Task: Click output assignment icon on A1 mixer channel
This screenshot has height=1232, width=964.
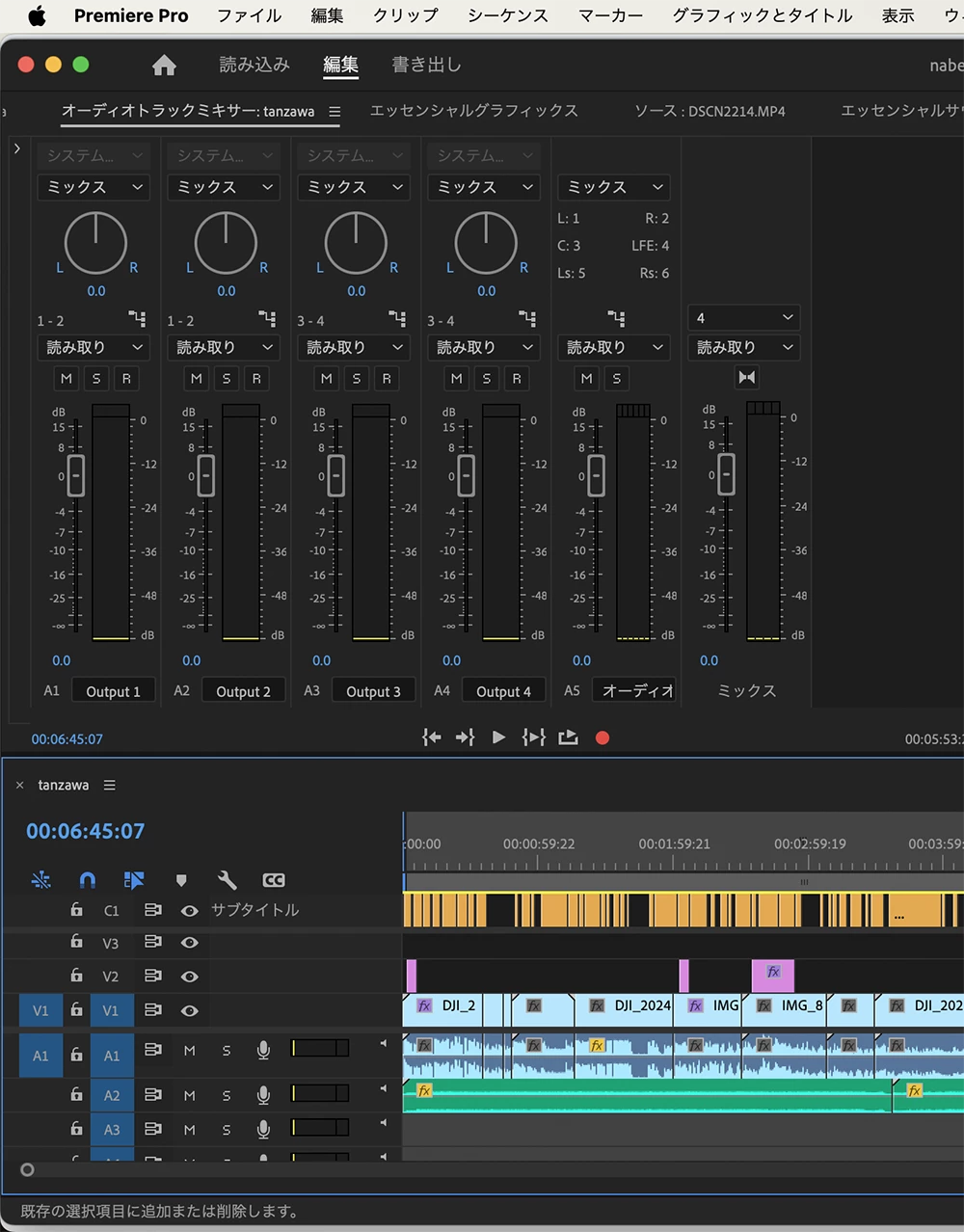Action: (x=137, y=319)
